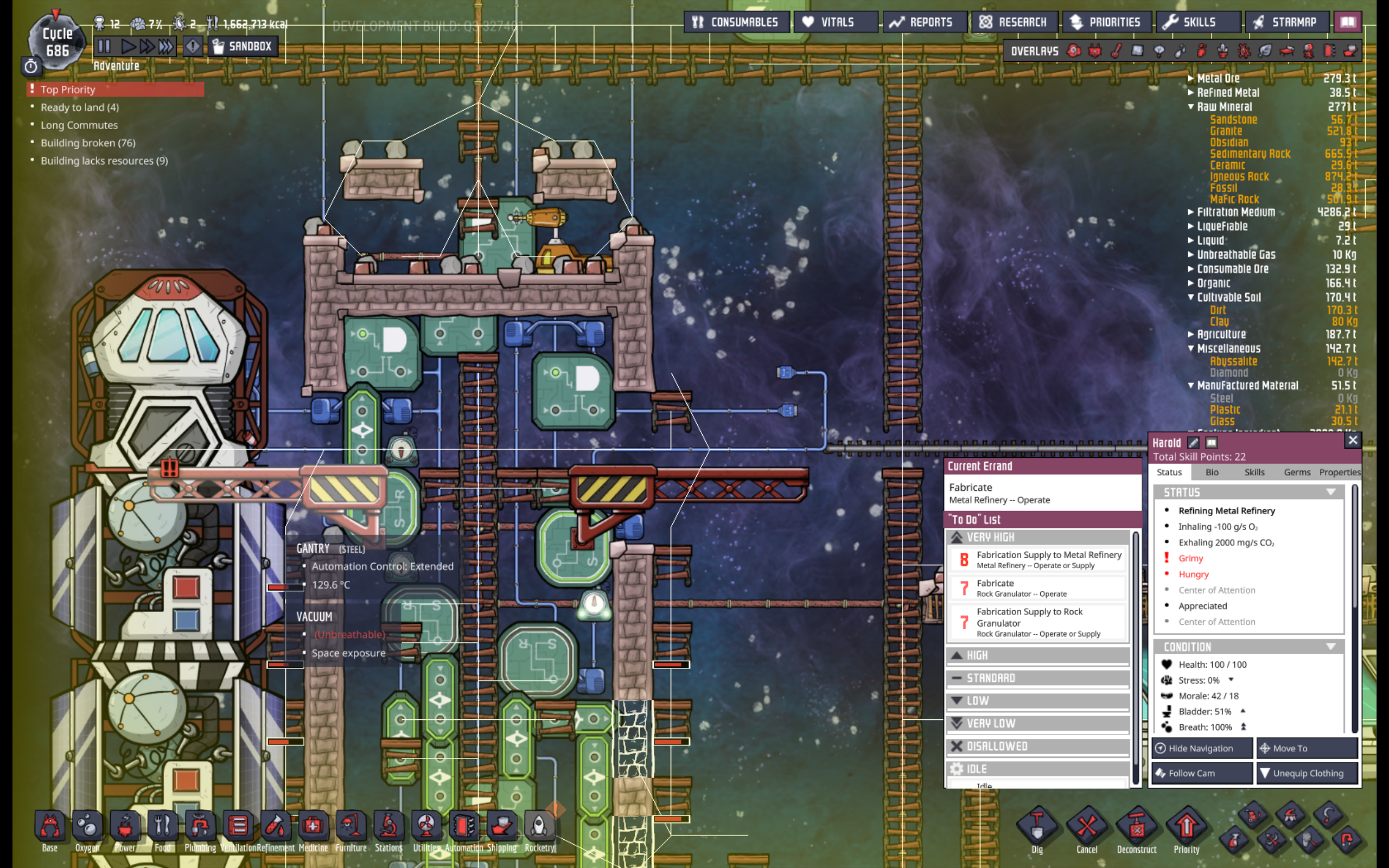The height and width of the screenshot is (868, 1389).
Task: Open the Power build category
Action: (125, 827)
